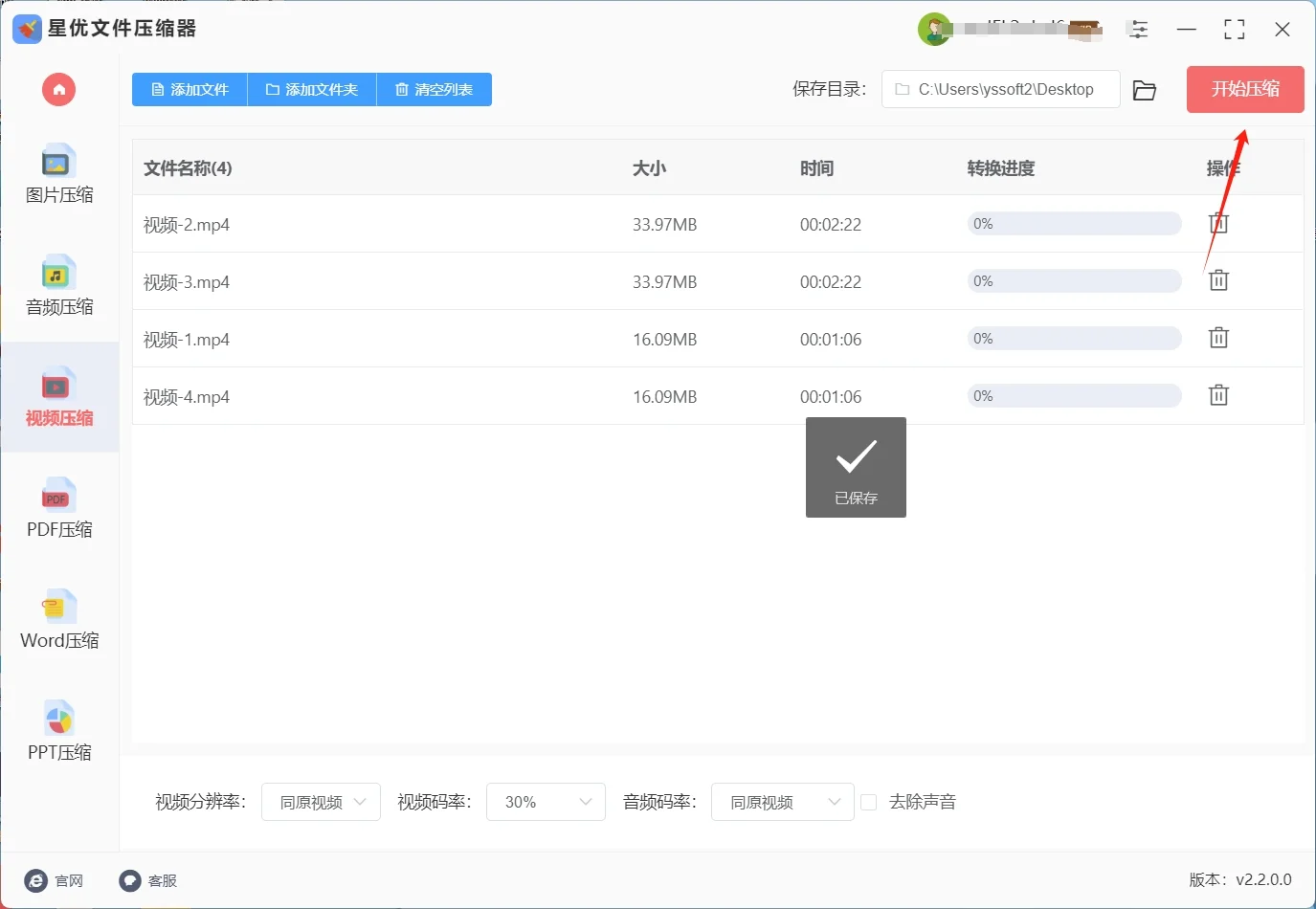
Task: Click the progress bar of 视频-1.mp4
Action: (x=1073, y=338)
